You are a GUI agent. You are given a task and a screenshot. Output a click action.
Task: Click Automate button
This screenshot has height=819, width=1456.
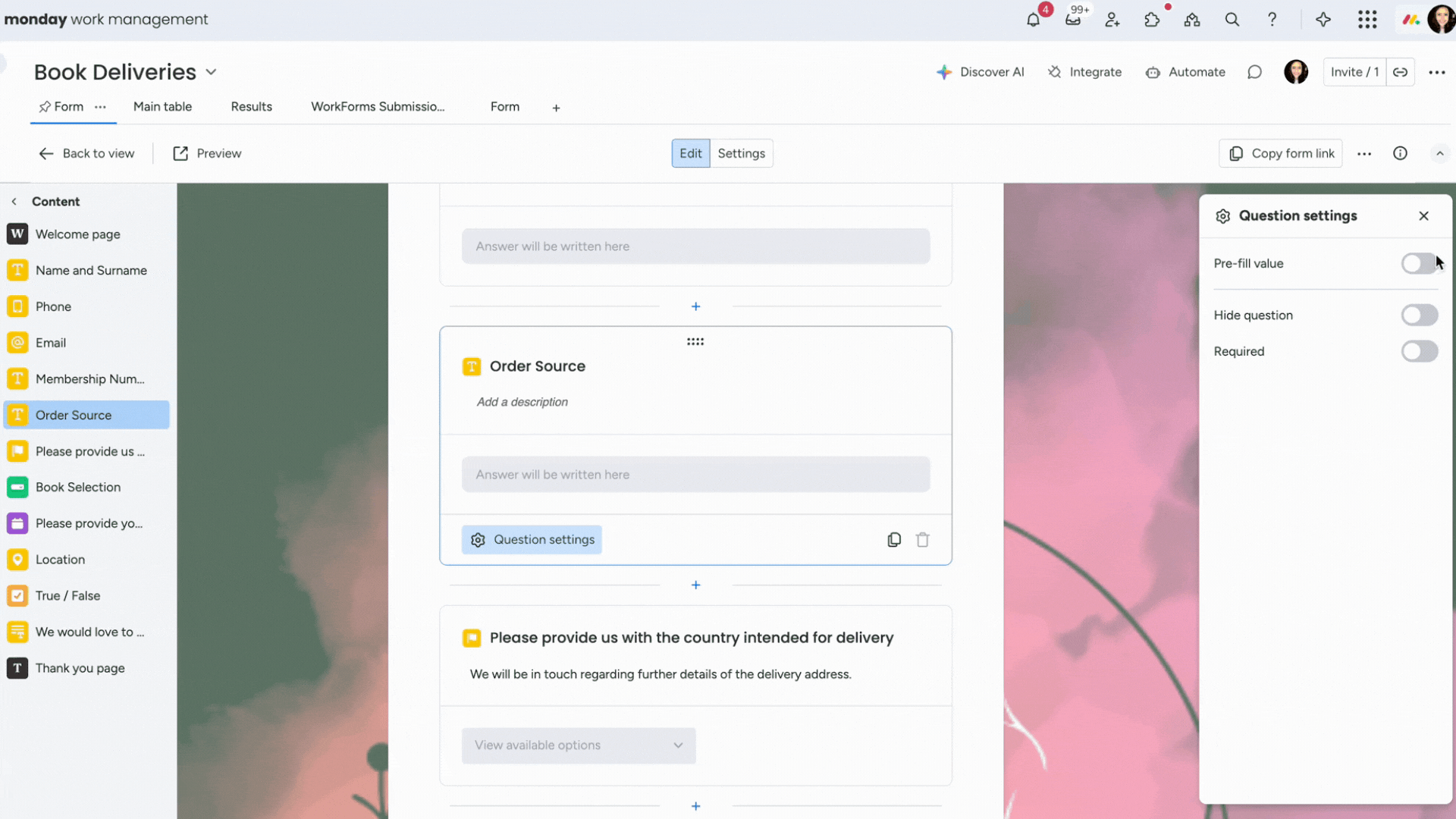tap(1185, 72)
